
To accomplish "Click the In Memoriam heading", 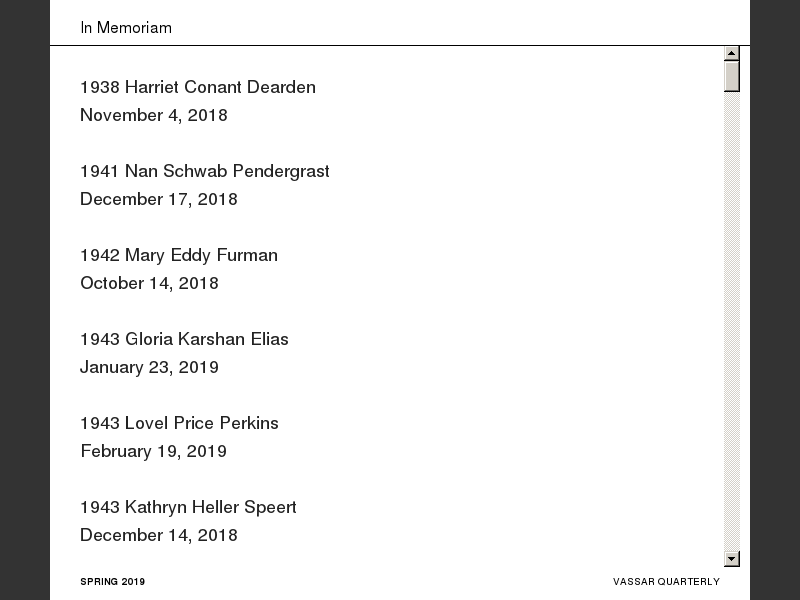I will coord(126,28).
